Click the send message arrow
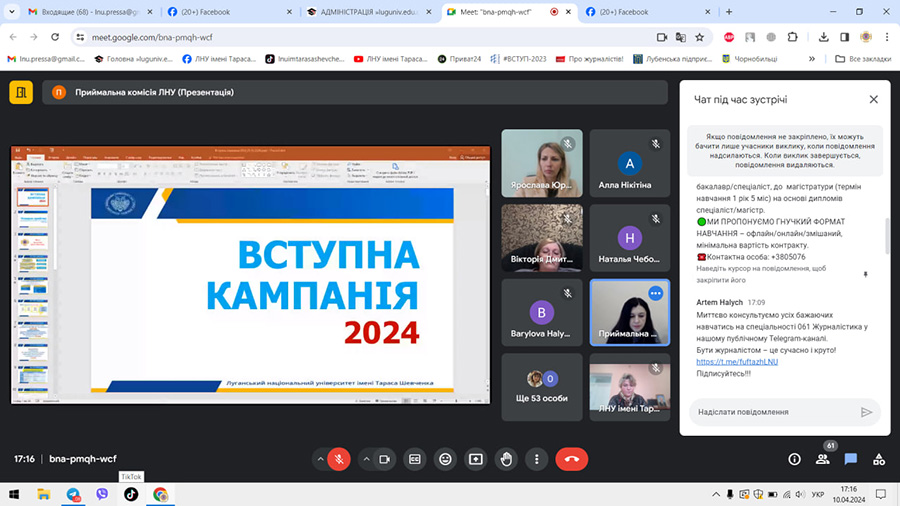The image size is (900, 506). pos(867,412)
